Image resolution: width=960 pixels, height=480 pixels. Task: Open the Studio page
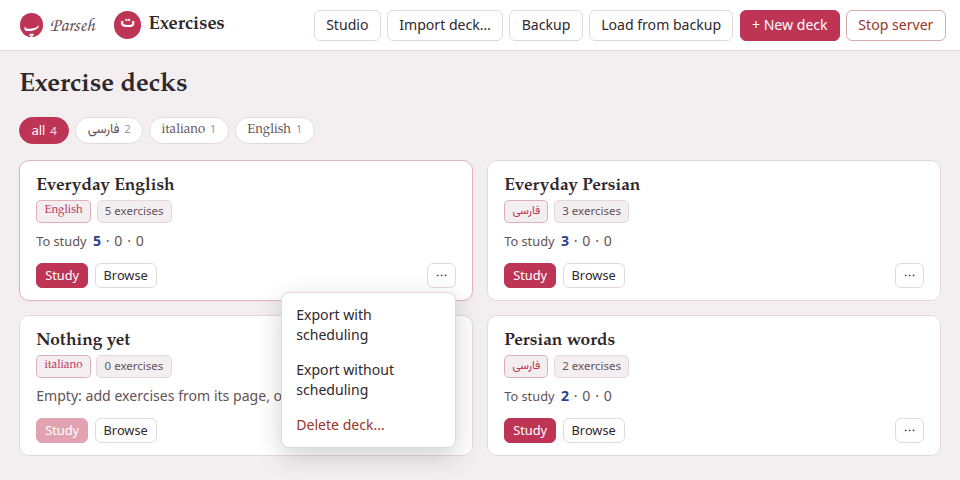click(x=347, y=25)
